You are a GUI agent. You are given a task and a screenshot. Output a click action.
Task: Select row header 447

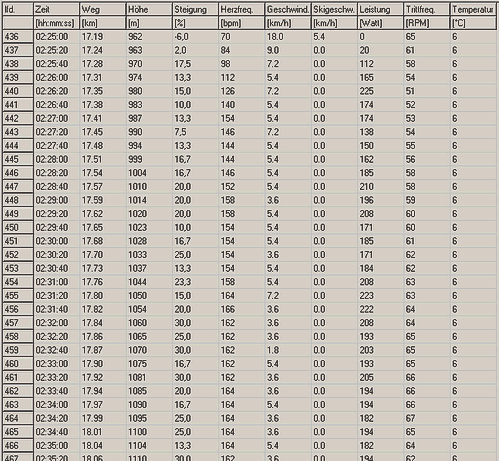(x=18, y=186)
